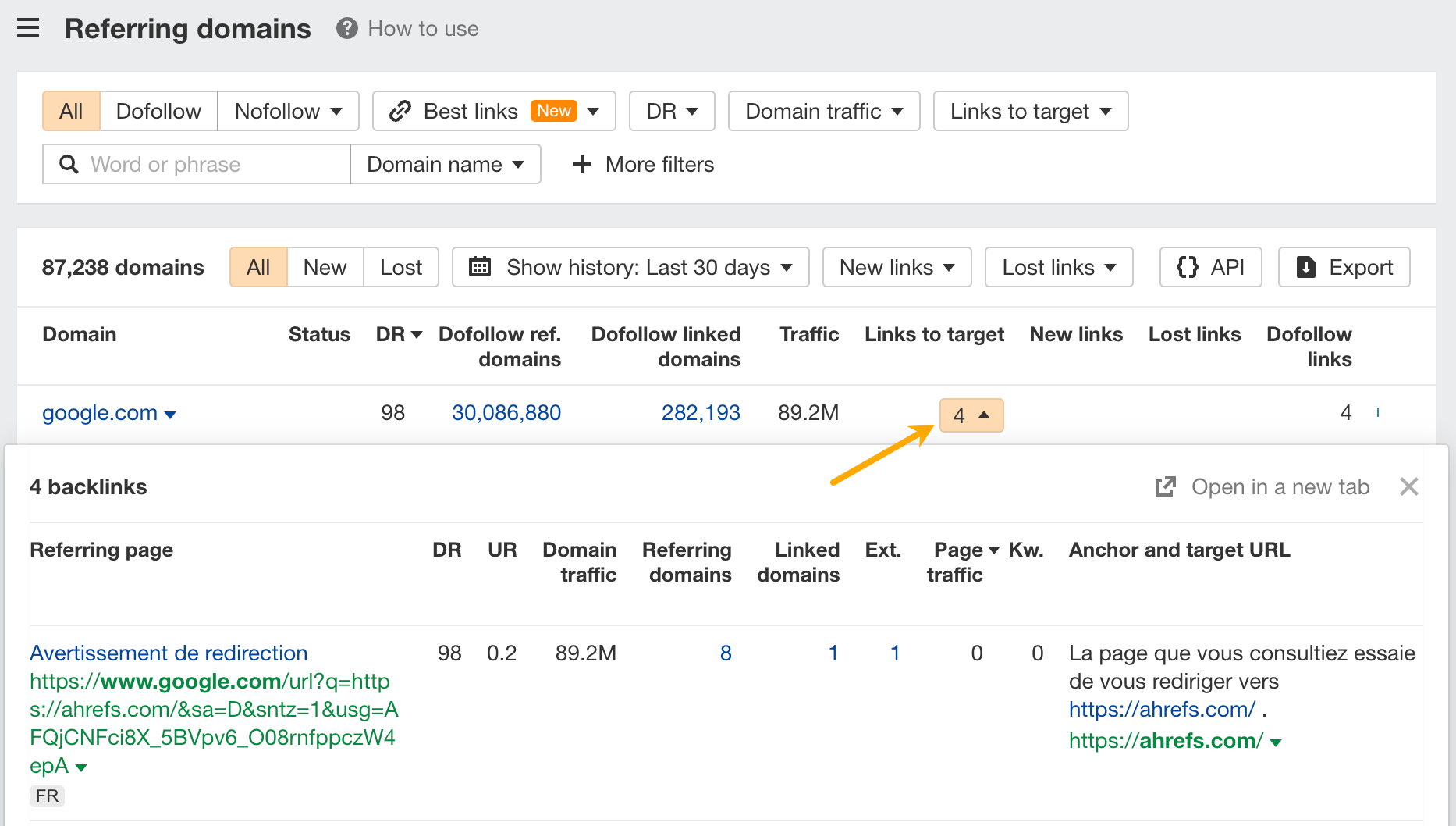
Task: Click the link icon on Best links
Action: (x=400, y=111)
